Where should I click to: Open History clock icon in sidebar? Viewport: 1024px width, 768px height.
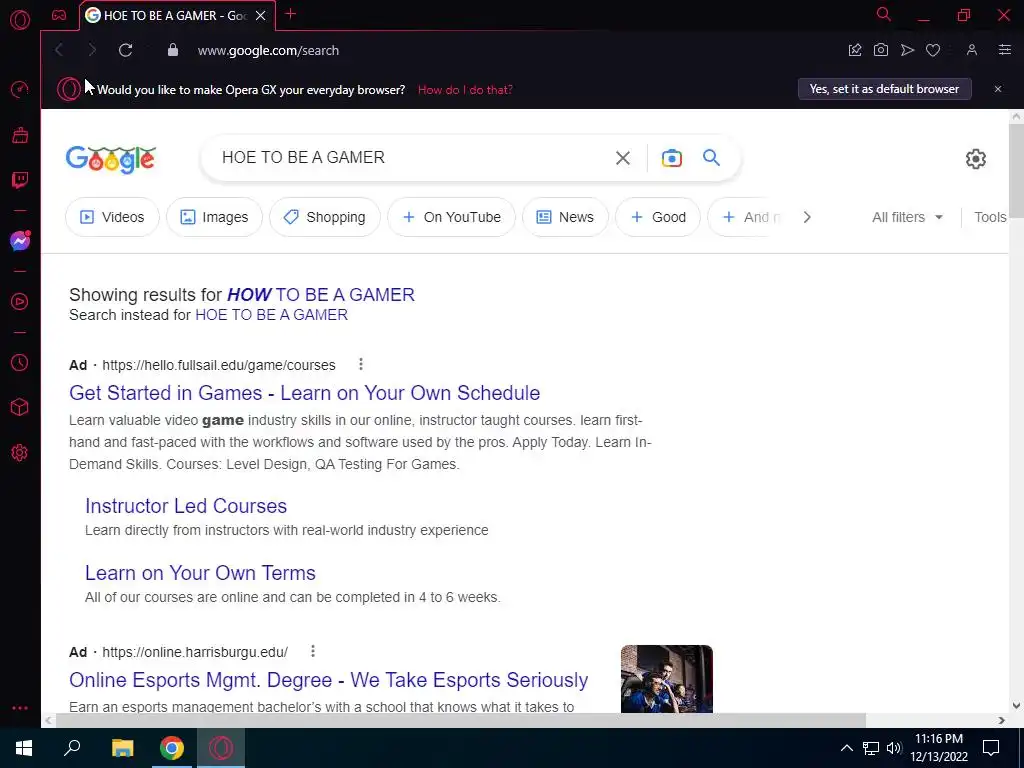click(20, 362)
